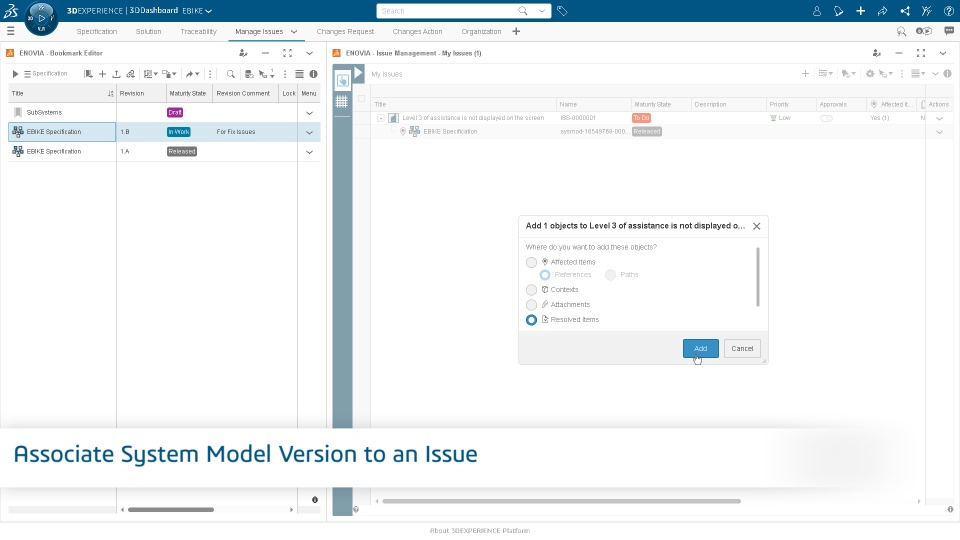The height and width of the screenshot is (540, 960).
Task: Click the information icon in the My Issues toolbar
Action: 948,73
